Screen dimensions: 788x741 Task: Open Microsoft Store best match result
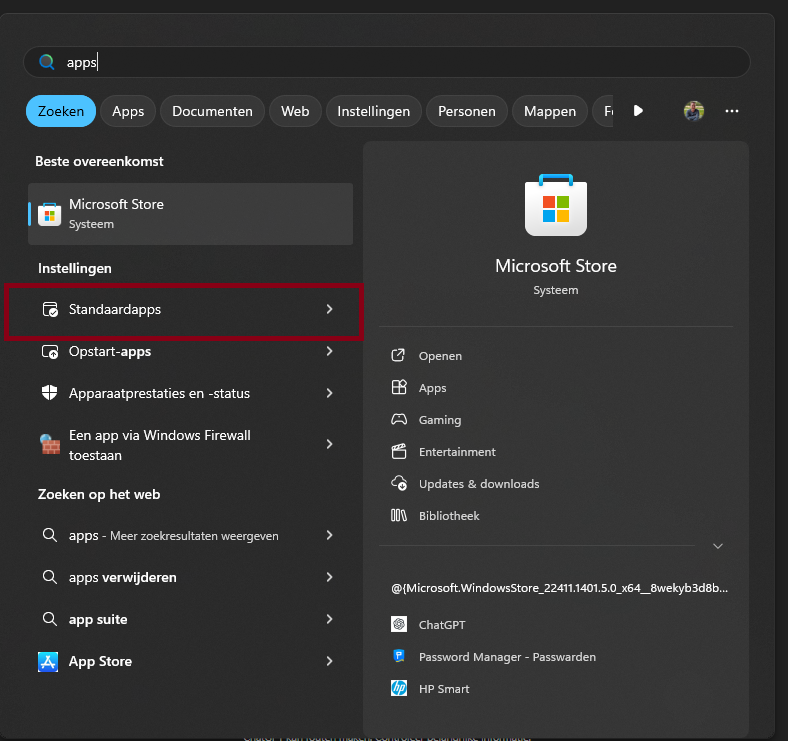190,214
